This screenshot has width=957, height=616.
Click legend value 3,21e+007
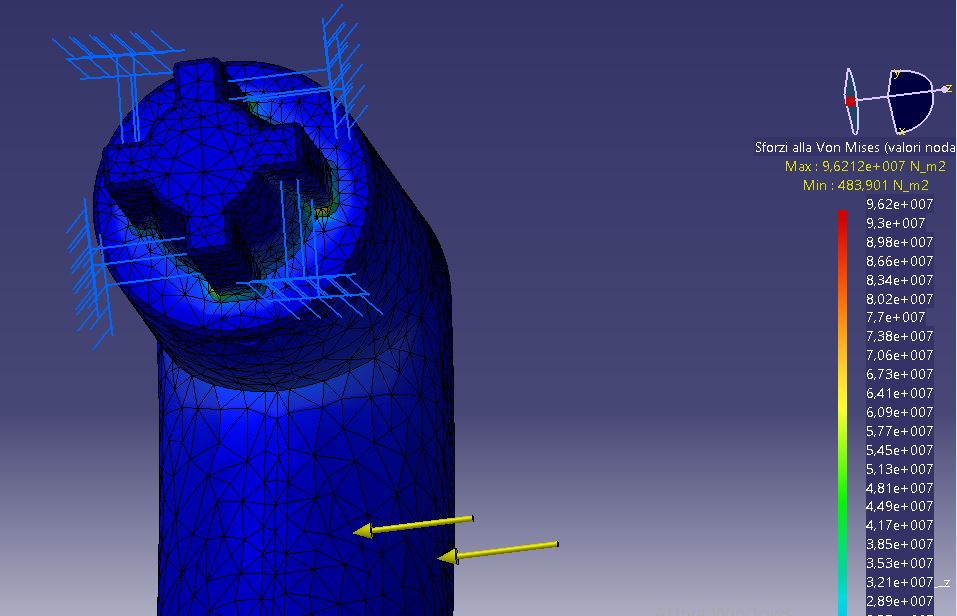point(900,582)
